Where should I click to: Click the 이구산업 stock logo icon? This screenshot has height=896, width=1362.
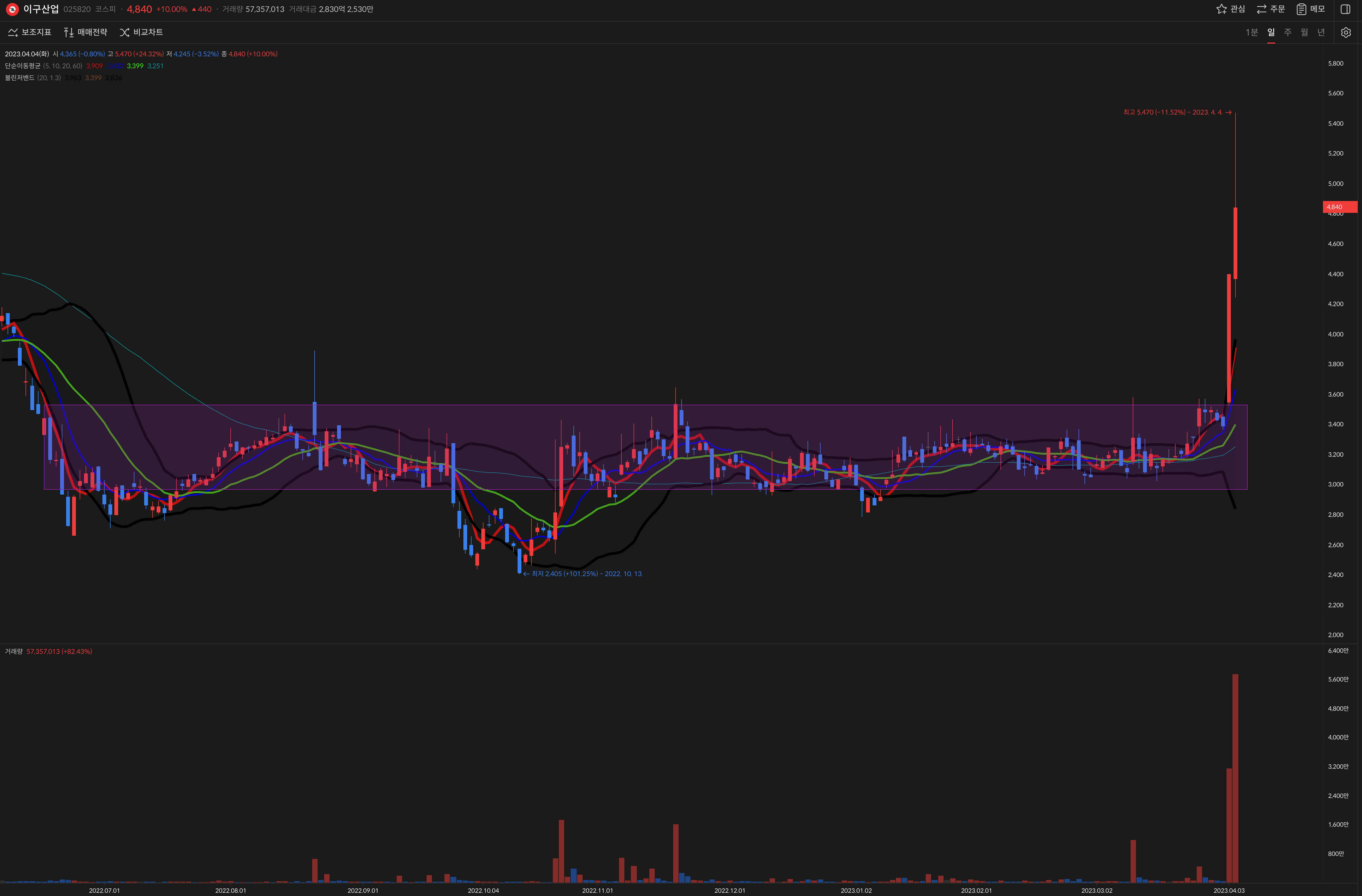click(12, 9)
